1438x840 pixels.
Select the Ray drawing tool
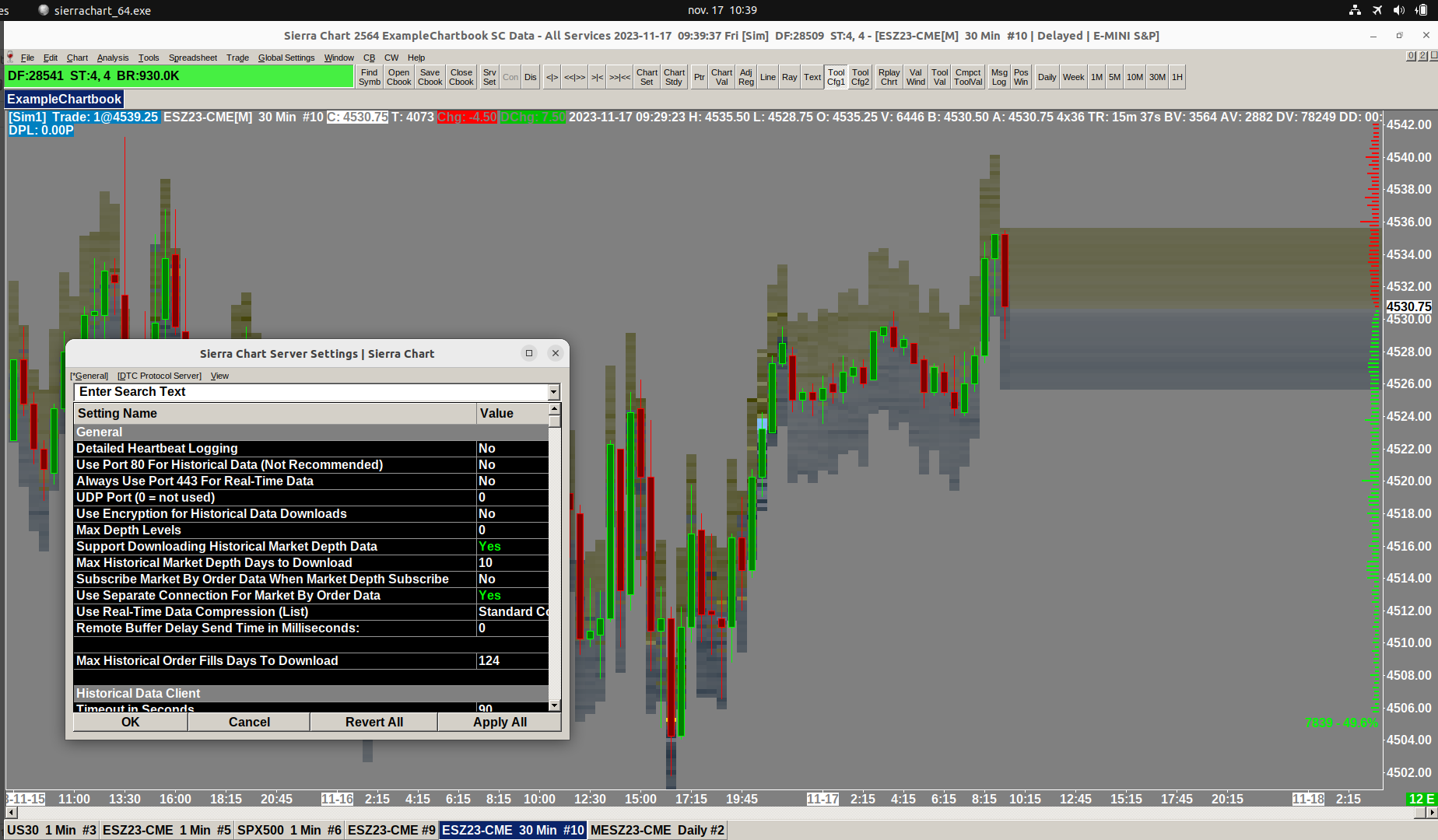point(790,77)
